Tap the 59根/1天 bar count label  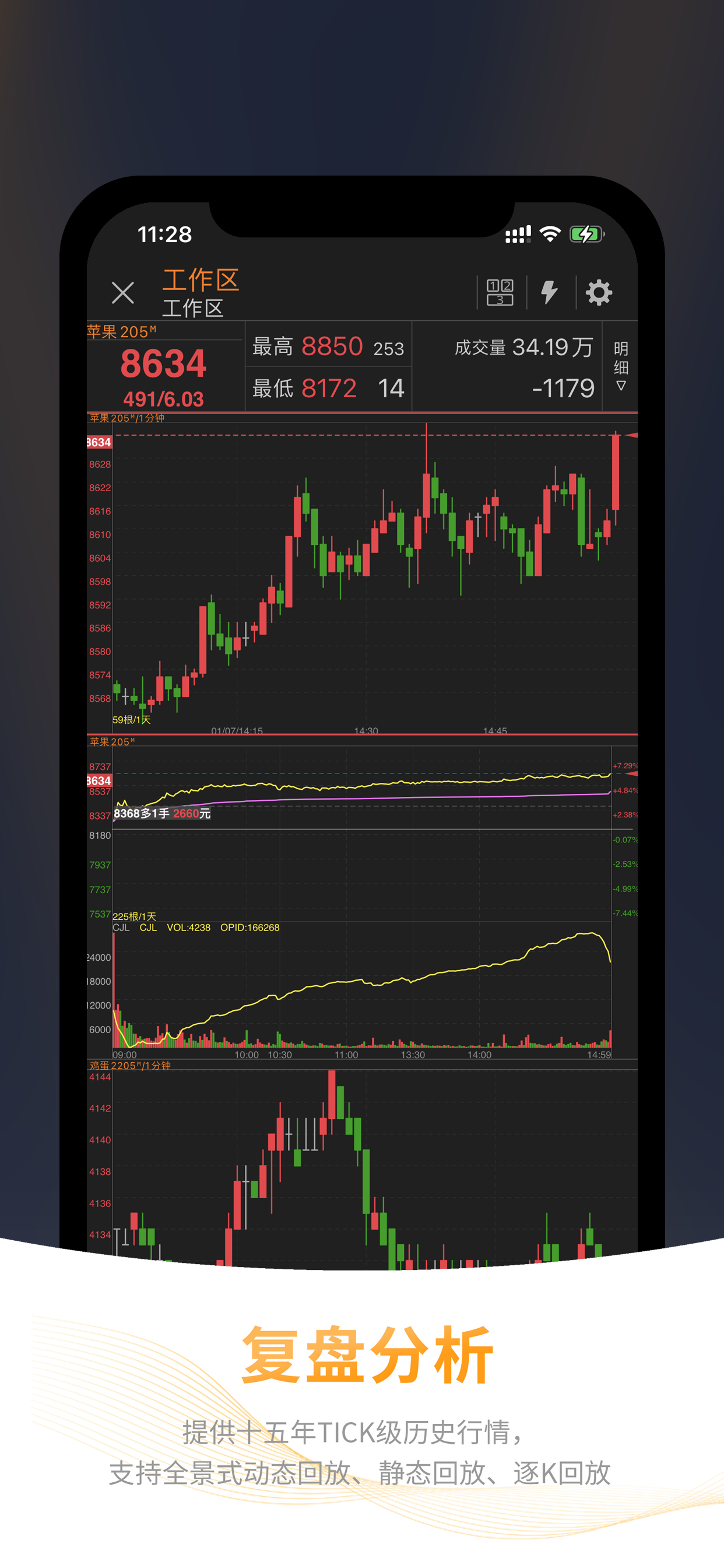pos(131,719)
